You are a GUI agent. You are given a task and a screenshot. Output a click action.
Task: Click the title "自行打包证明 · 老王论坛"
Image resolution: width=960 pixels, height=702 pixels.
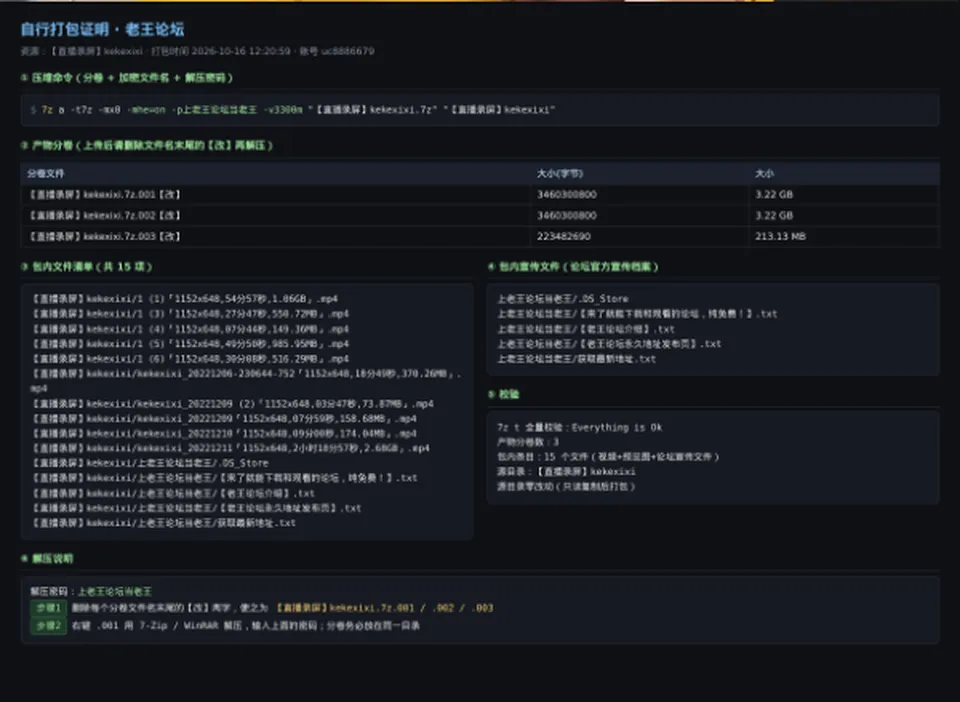point(102,29)
